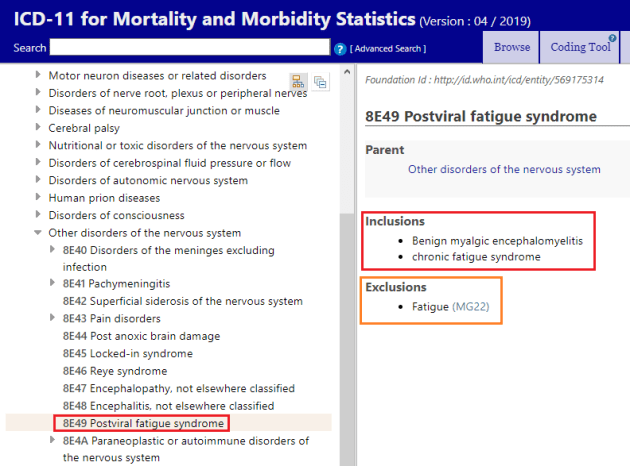Collapse Other disorders of the nervous system
The height and width of the screenshot is (466, 630).
coord(38,233)
